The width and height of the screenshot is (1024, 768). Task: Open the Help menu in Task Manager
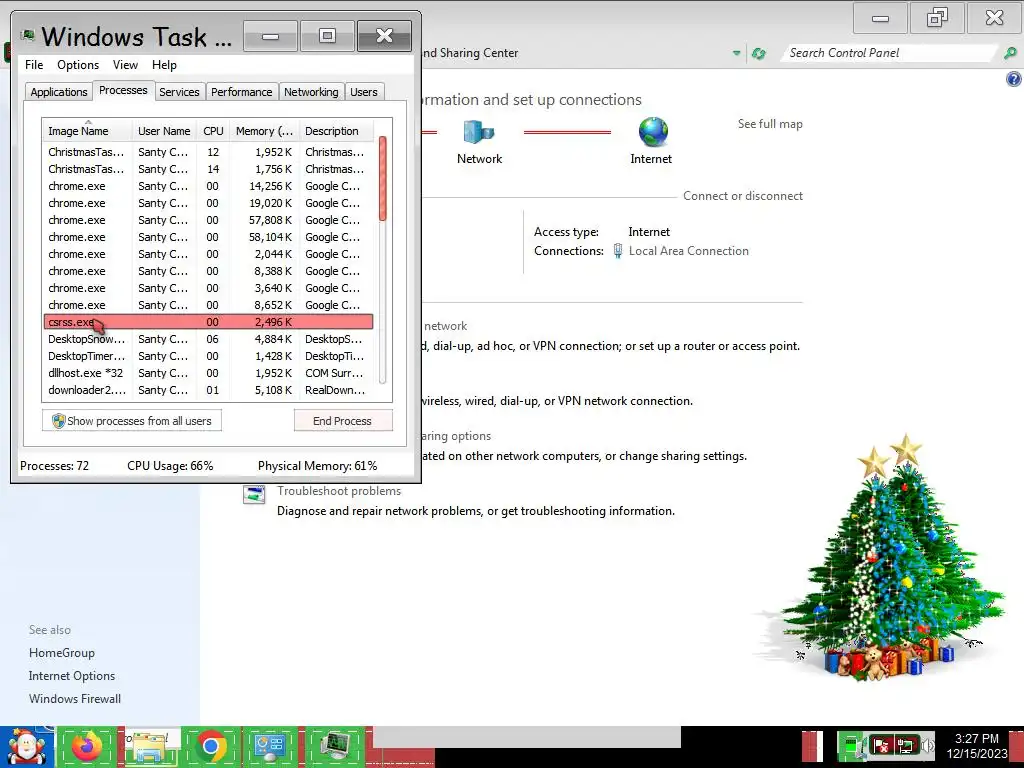[164, 65]
